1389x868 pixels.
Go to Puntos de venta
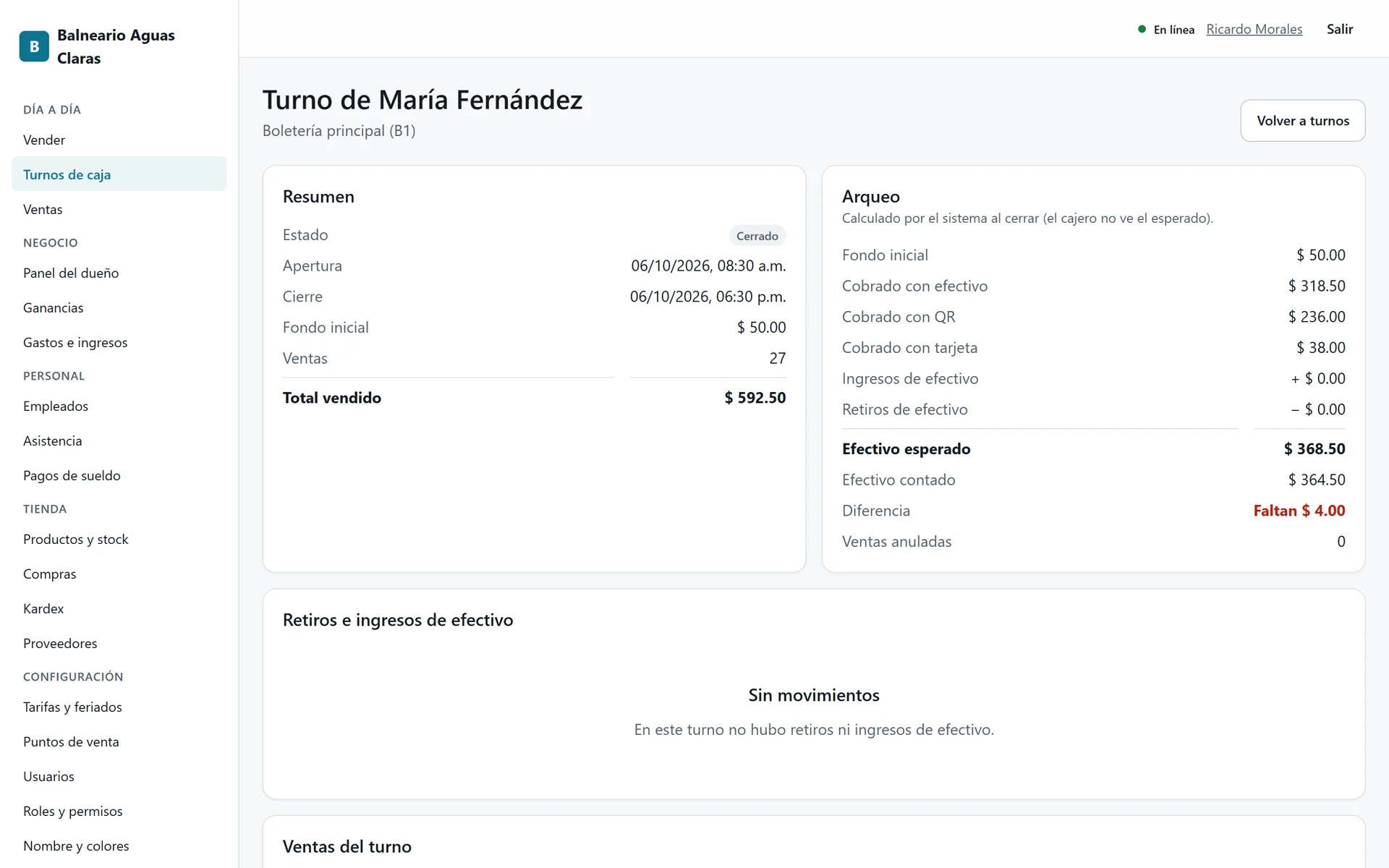pos(119,741)
